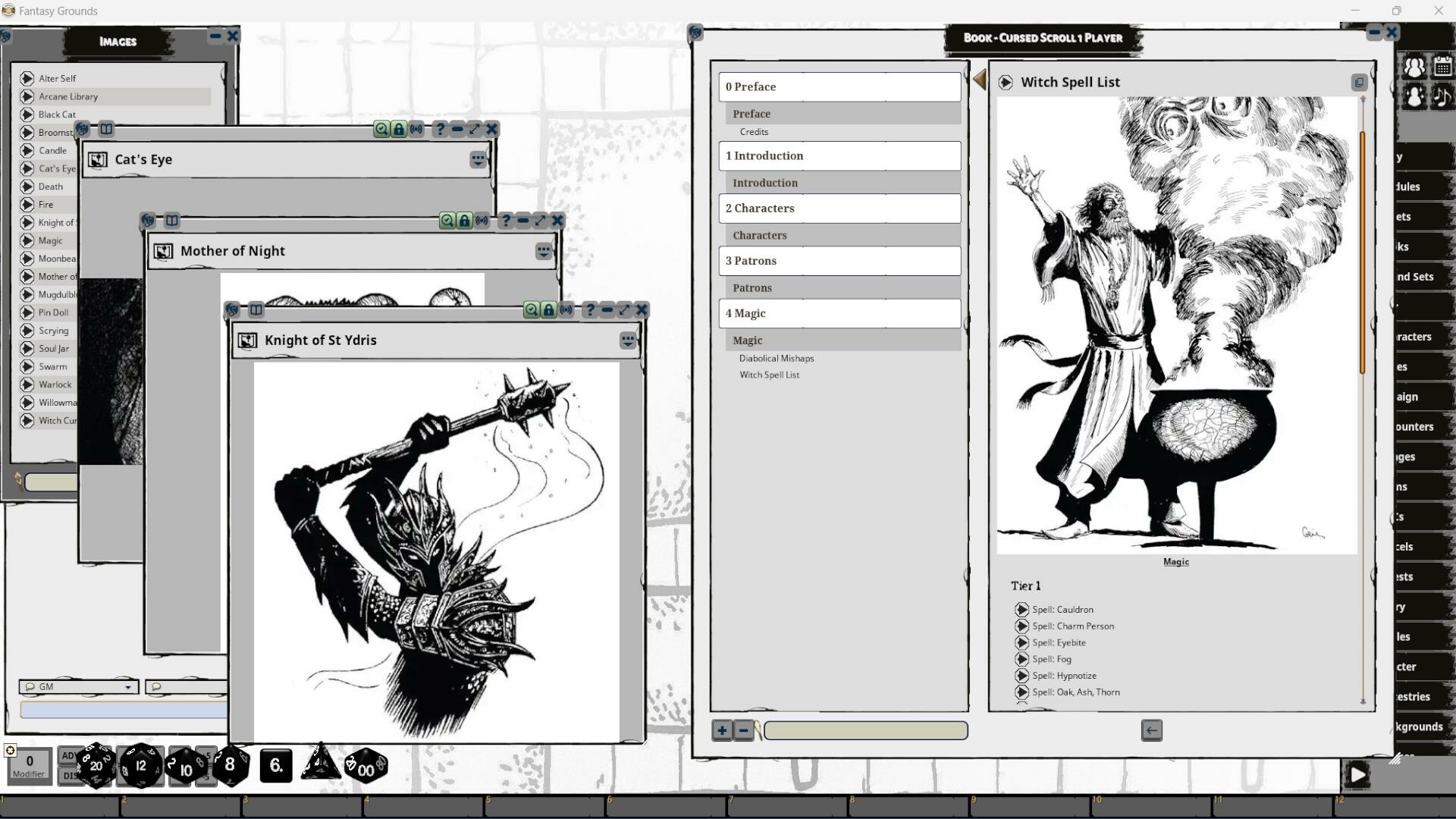This screenshot has width=1456, height=819.
Task: Click the party group icon at top right
Action: pos(1415,67)
